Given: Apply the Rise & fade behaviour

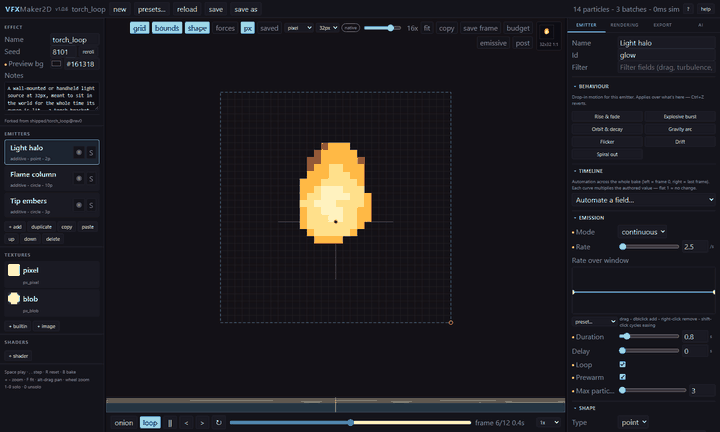Looking at the screenshot, I should (607, 117).
